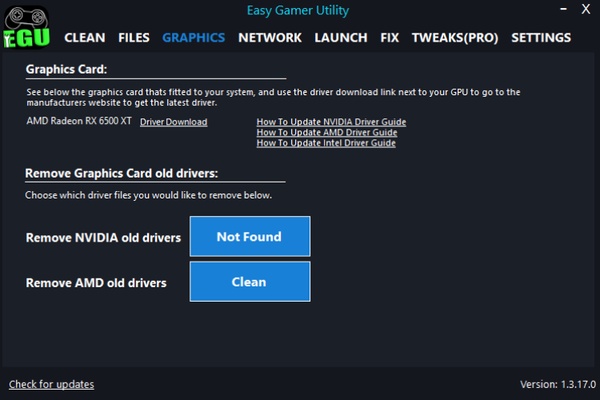The height and width of the screenshot is (400, 600).
Task: Click Check for updates link
Action: point(52,384)
